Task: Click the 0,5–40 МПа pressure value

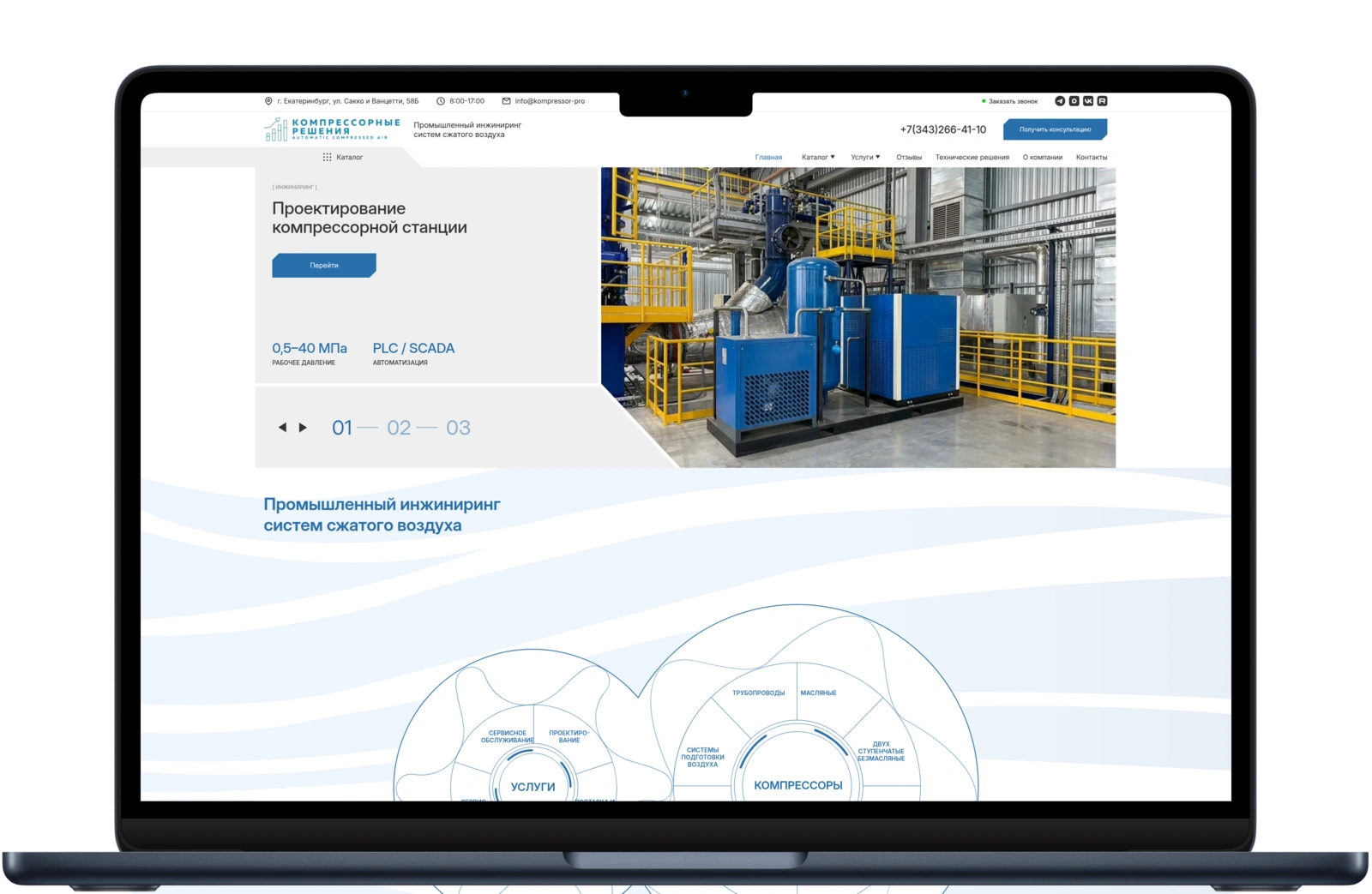Action: click(x=310, y=348)
